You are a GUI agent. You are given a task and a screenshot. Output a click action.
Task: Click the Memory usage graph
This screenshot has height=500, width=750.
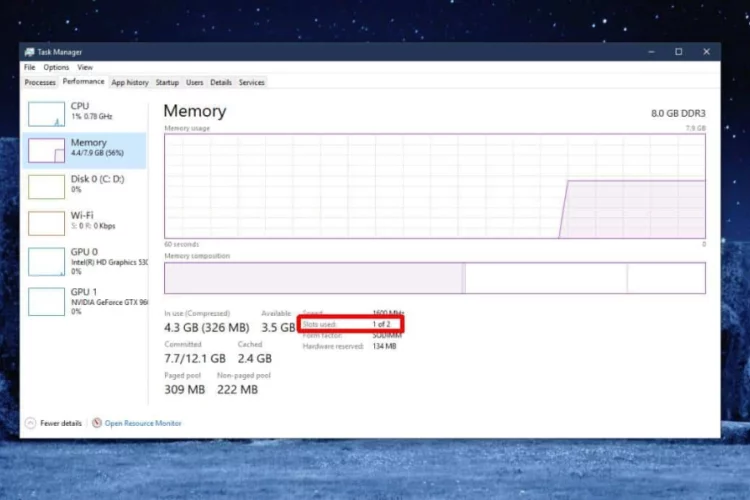click(x=435, y=186)
